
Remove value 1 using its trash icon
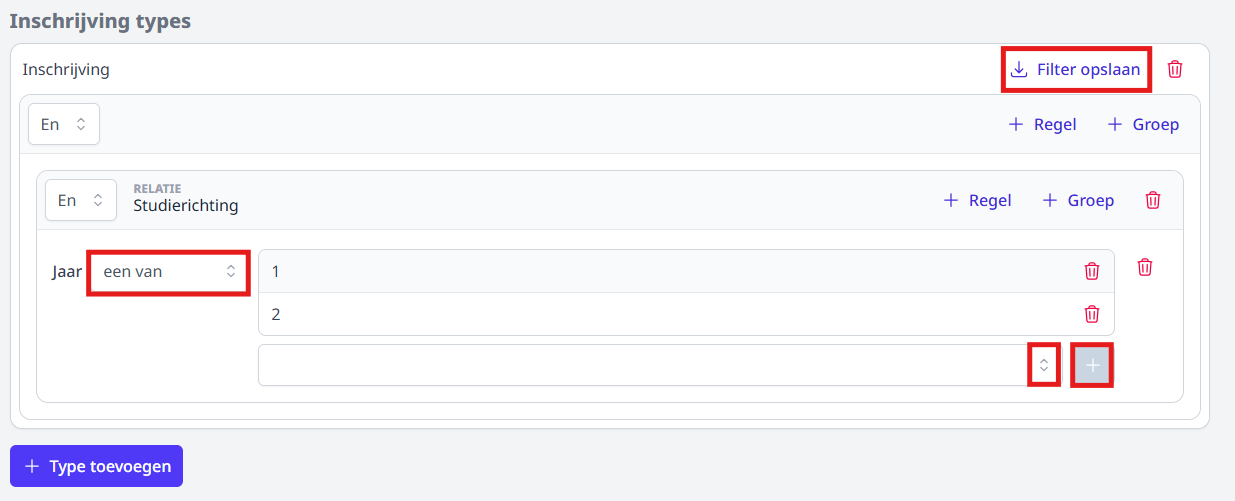1092,271
